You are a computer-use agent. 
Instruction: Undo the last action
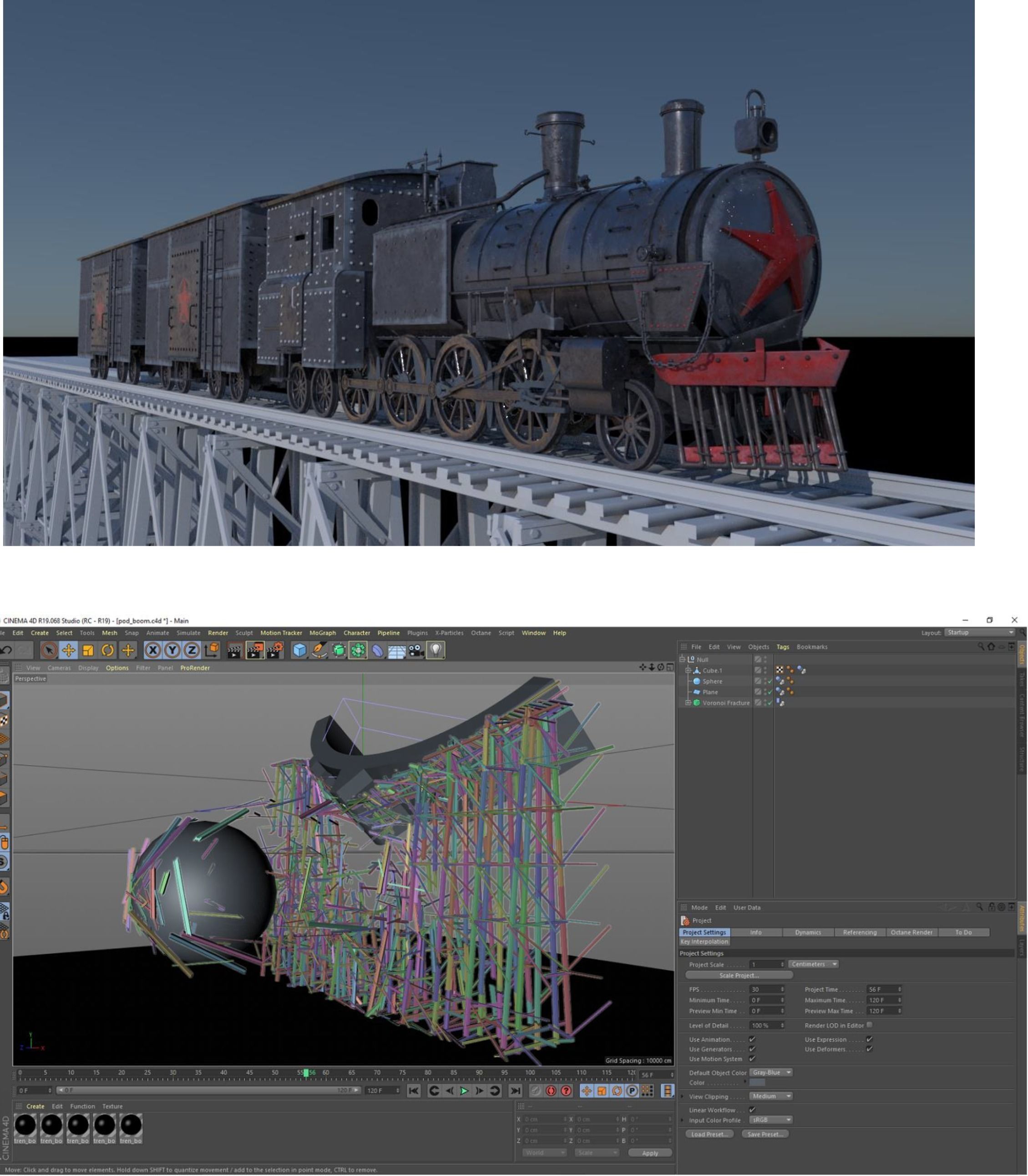(x=6, y=650)
